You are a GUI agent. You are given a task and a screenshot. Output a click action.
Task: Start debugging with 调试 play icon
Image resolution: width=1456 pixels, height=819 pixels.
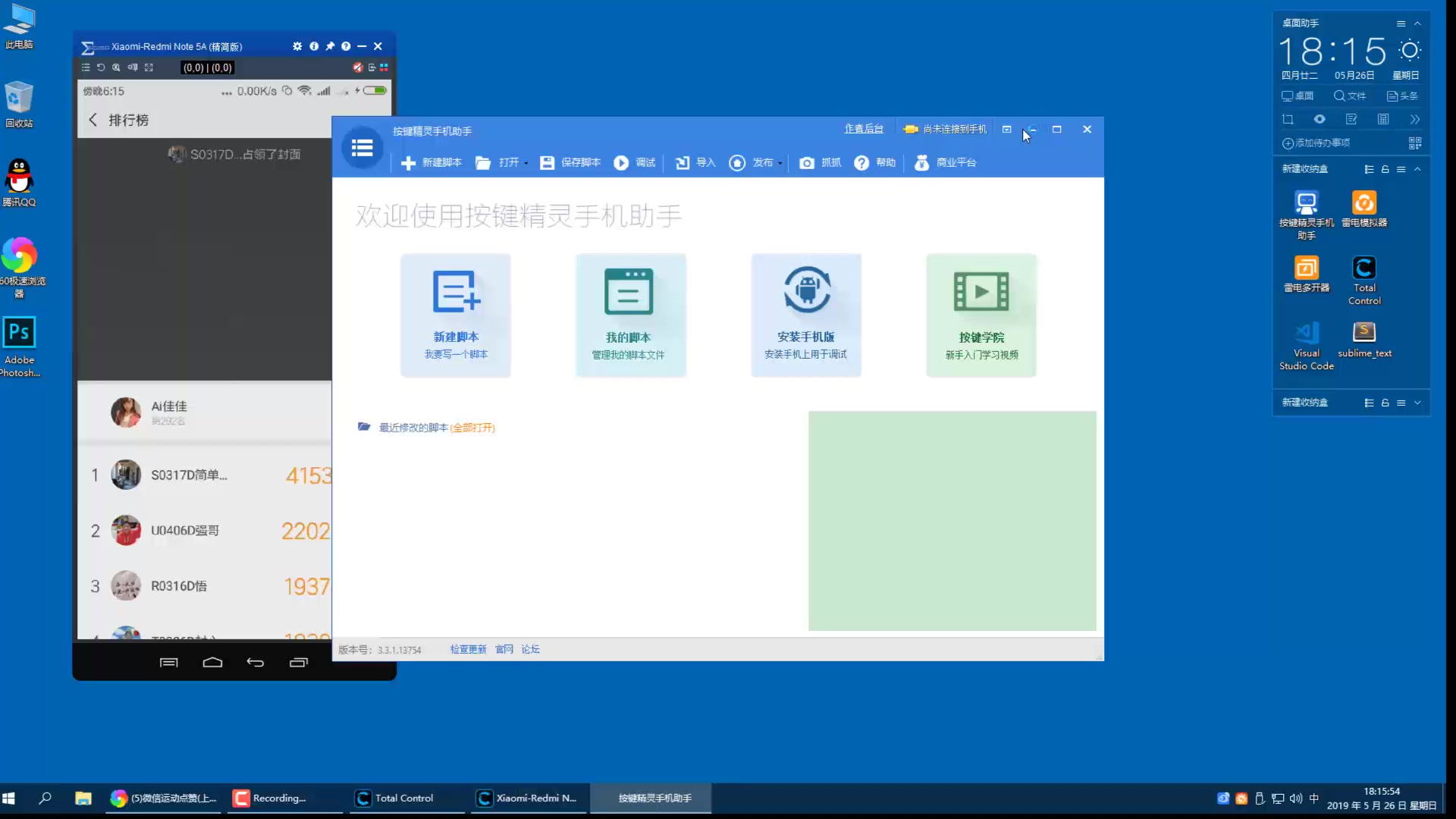[x=621, y=163]
